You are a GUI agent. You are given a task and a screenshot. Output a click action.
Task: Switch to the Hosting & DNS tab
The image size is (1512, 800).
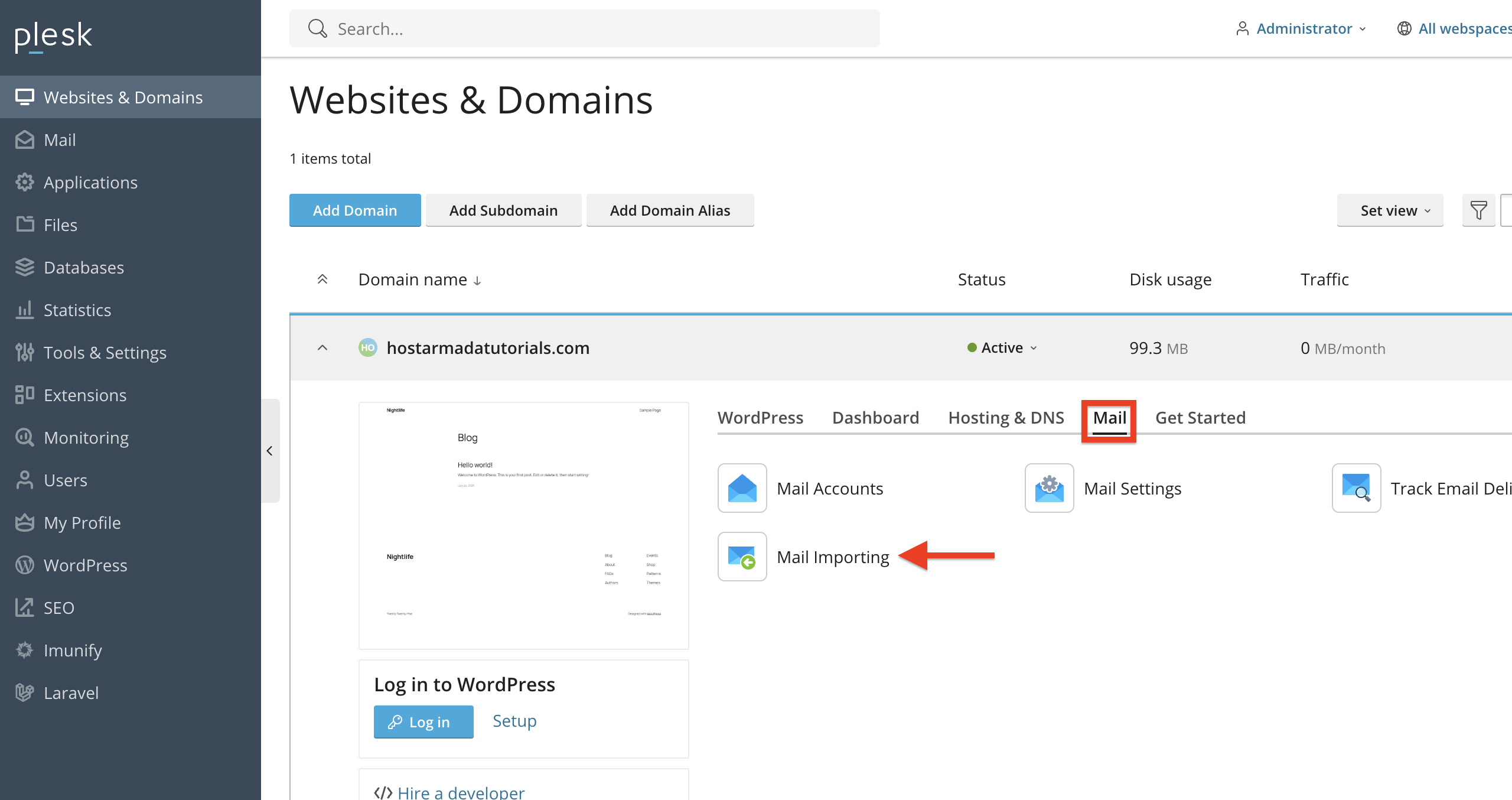click(x=1006, y=418)
